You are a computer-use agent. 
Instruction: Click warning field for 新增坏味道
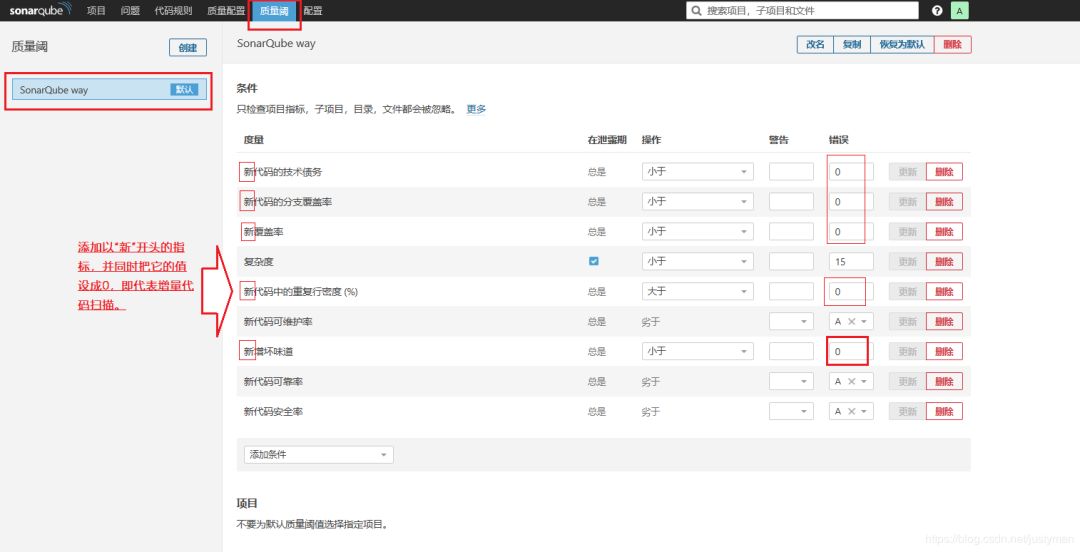point(791,351)
